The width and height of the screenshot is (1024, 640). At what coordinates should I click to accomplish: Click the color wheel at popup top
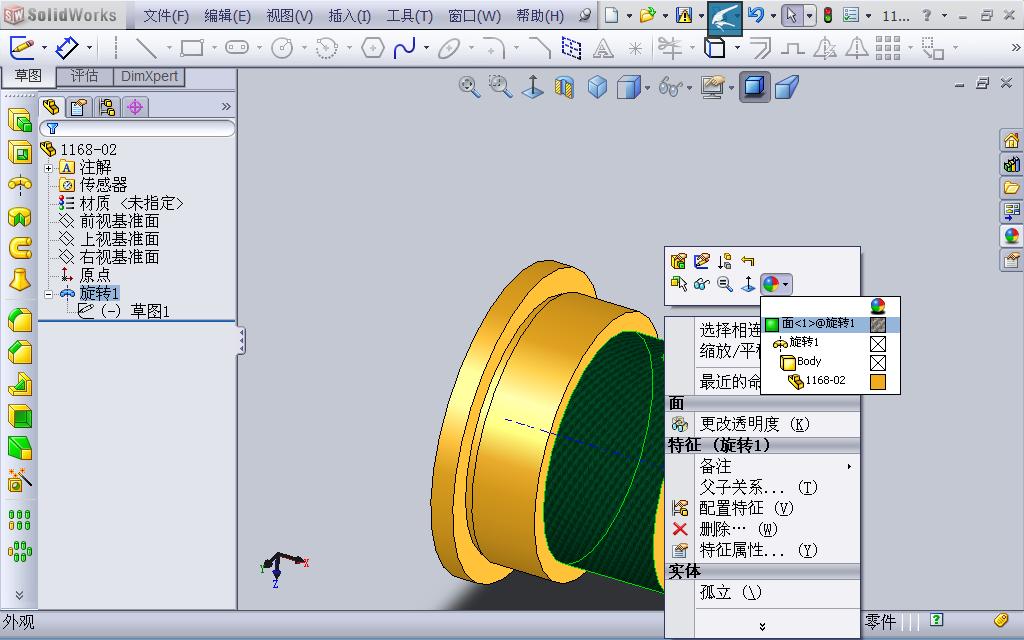click(x=878, y=306)
